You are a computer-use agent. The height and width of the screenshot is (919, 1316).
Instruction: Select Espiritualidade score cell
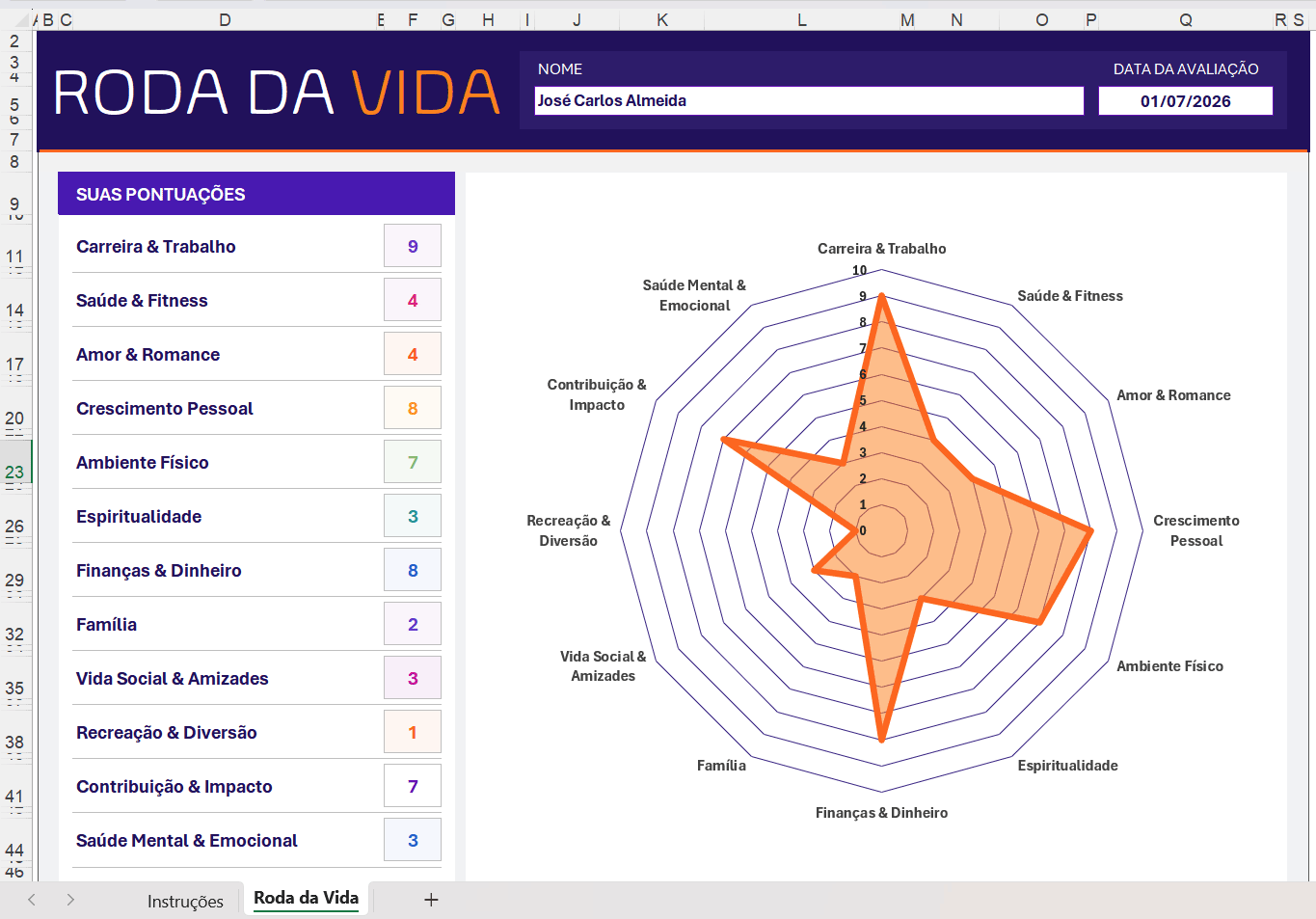(x=413, y=516)
